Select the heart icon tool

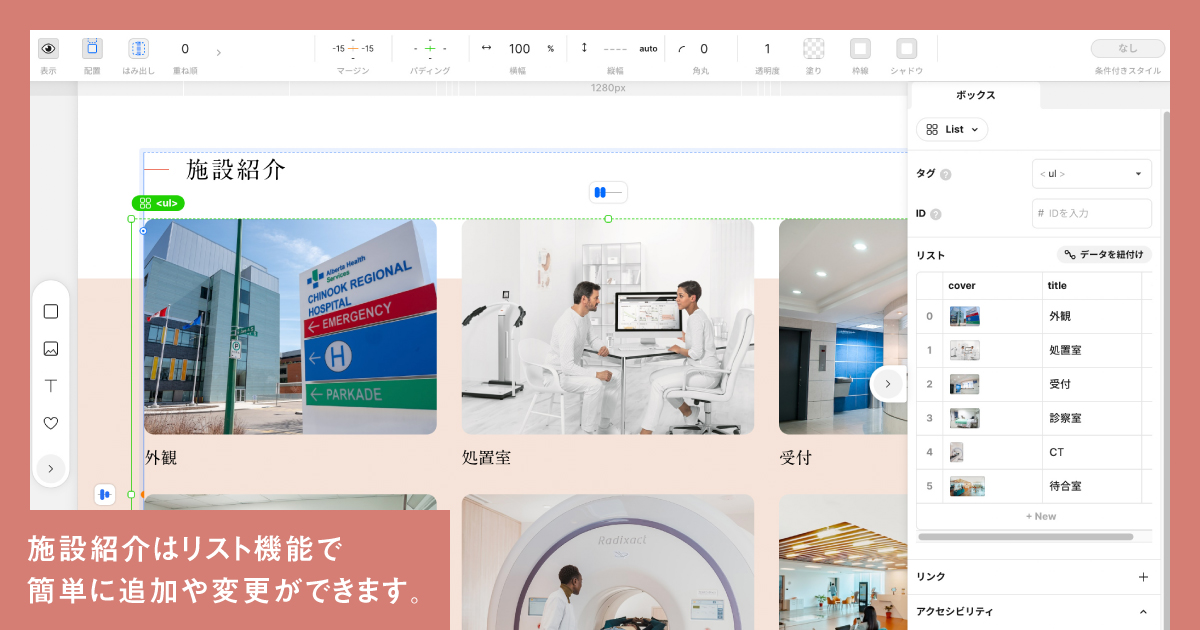click(51, 423)
